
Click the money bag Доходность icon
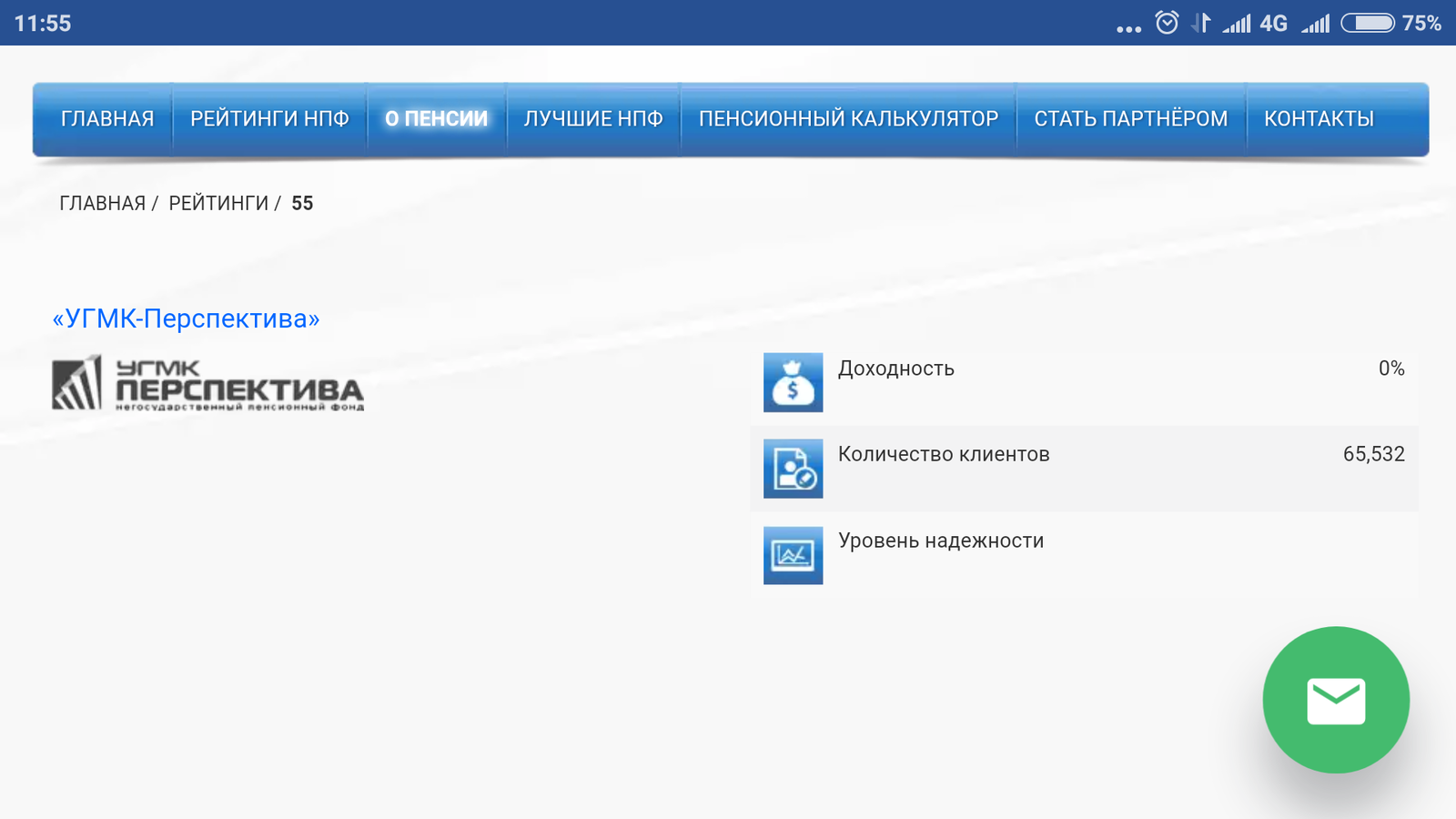pyautogui.click(x=793, y=382)
